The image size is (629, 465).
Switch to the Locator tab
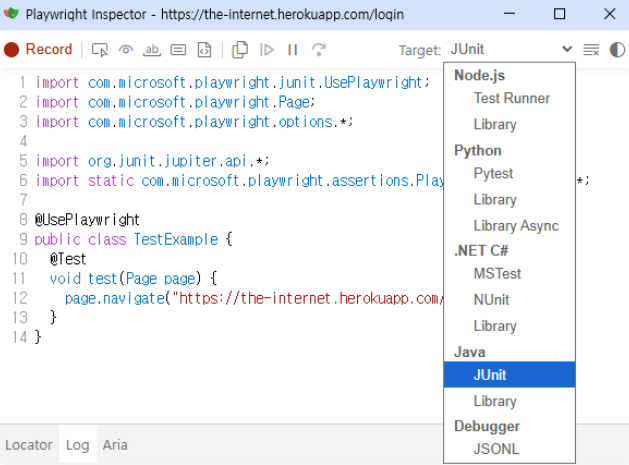coord(29,445)
